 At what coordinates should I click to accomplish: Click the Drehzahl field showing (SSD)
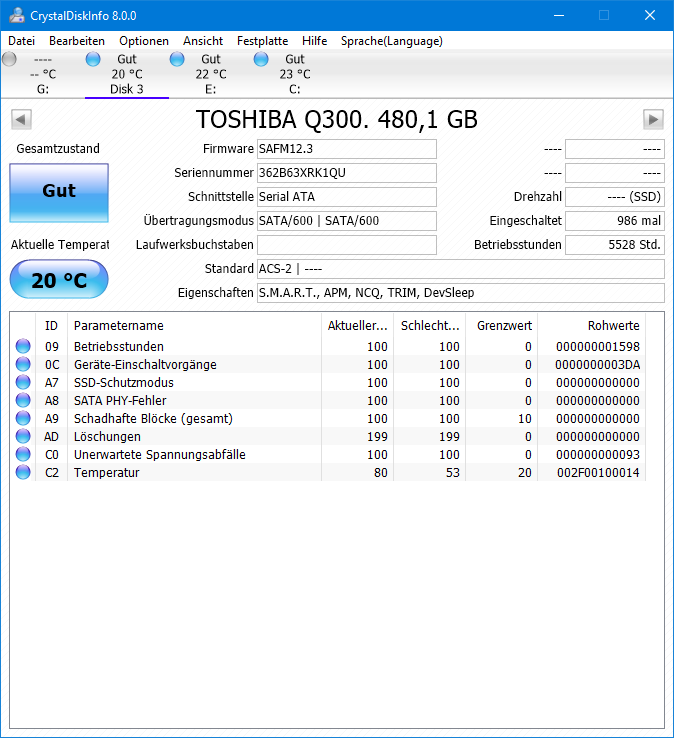click(x=615, y=197)
